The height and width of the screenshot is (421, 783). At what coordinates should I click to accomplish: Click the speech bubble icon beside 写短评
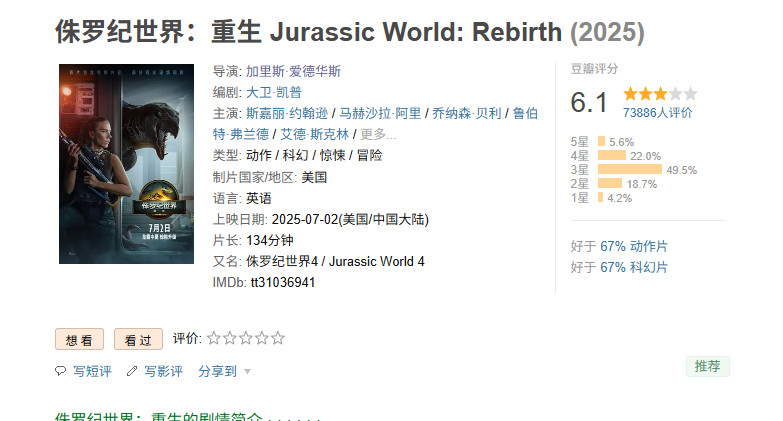(60, 371)
